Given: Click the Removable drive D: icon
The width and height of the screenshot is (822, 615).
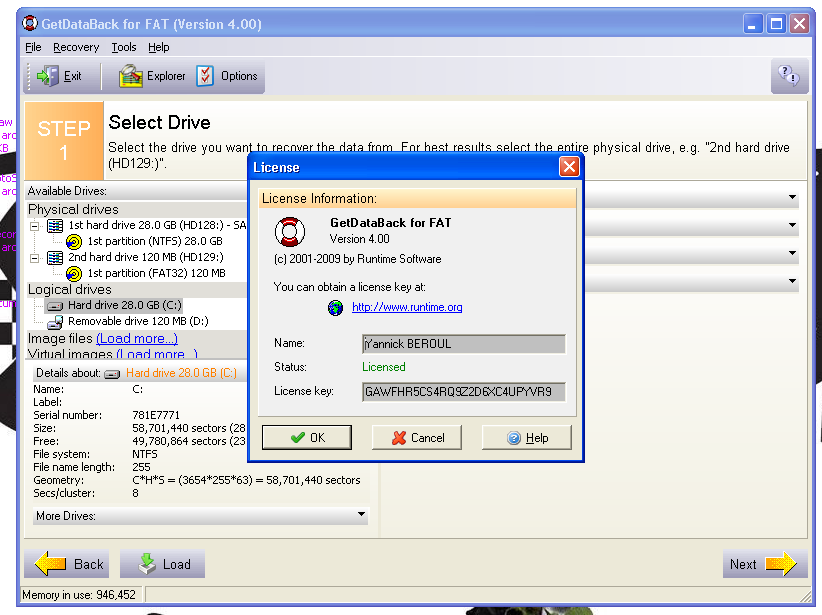Looking at the screenshot, I should [x=55, y=321].
